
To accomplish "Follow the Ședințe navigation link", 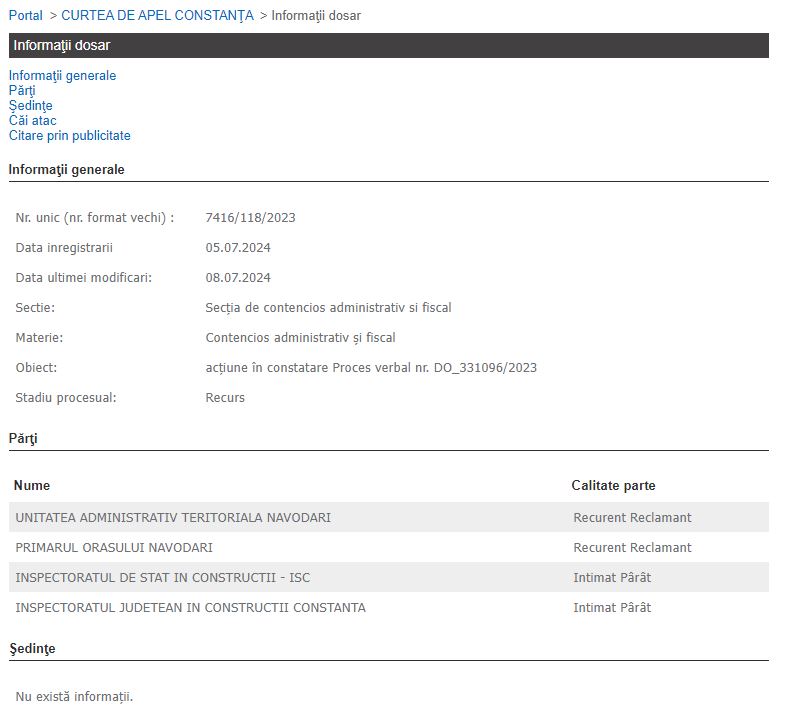I will click(30, 105).
